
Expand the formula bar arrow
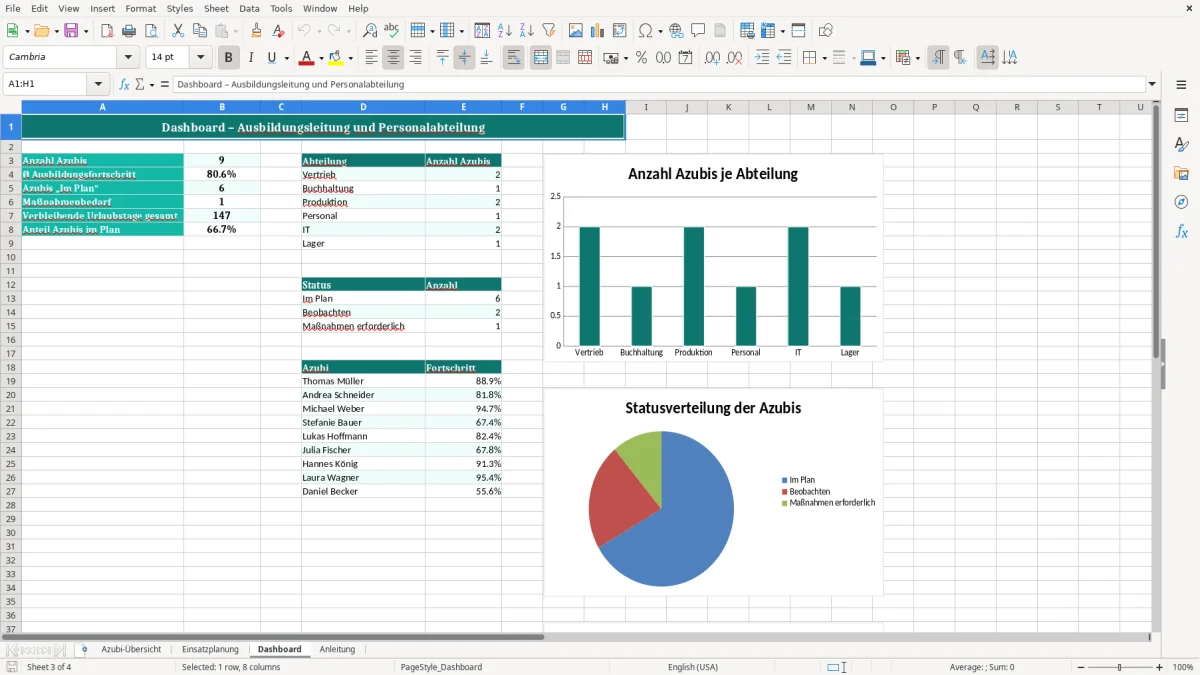tap(1152, 84)
